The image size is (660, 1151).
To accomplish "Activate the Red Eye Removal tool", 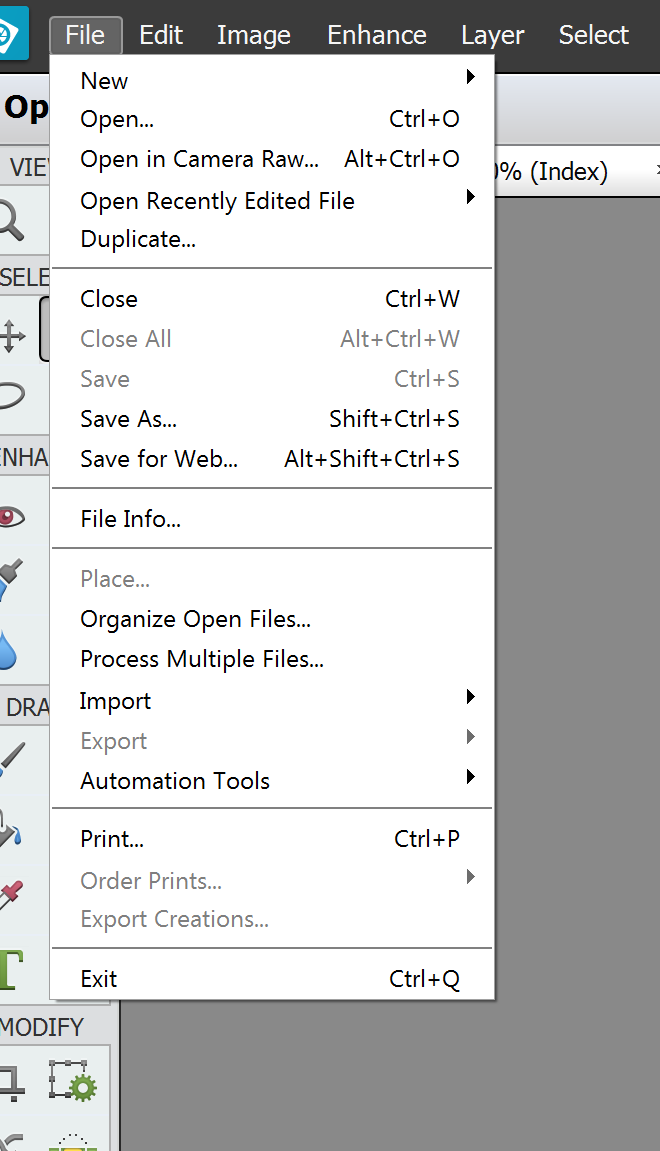I will (x=12, y=516).
